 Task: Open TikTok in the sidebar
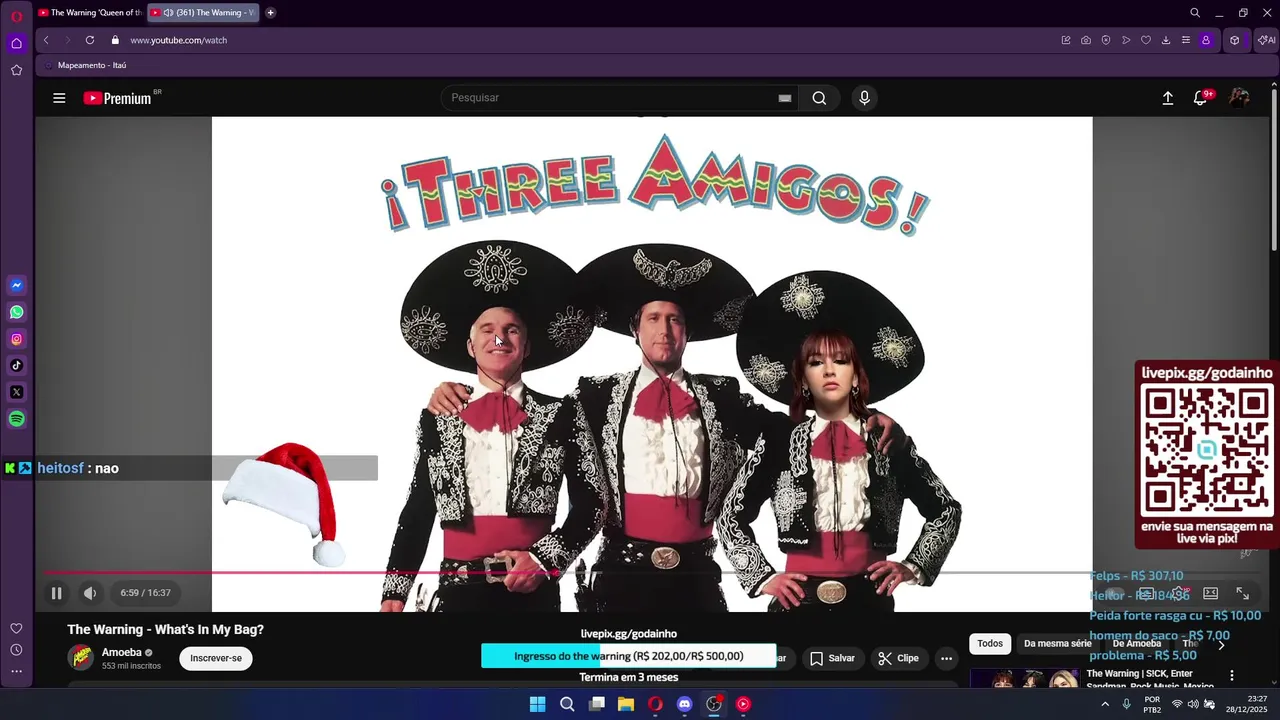(16, 365)
